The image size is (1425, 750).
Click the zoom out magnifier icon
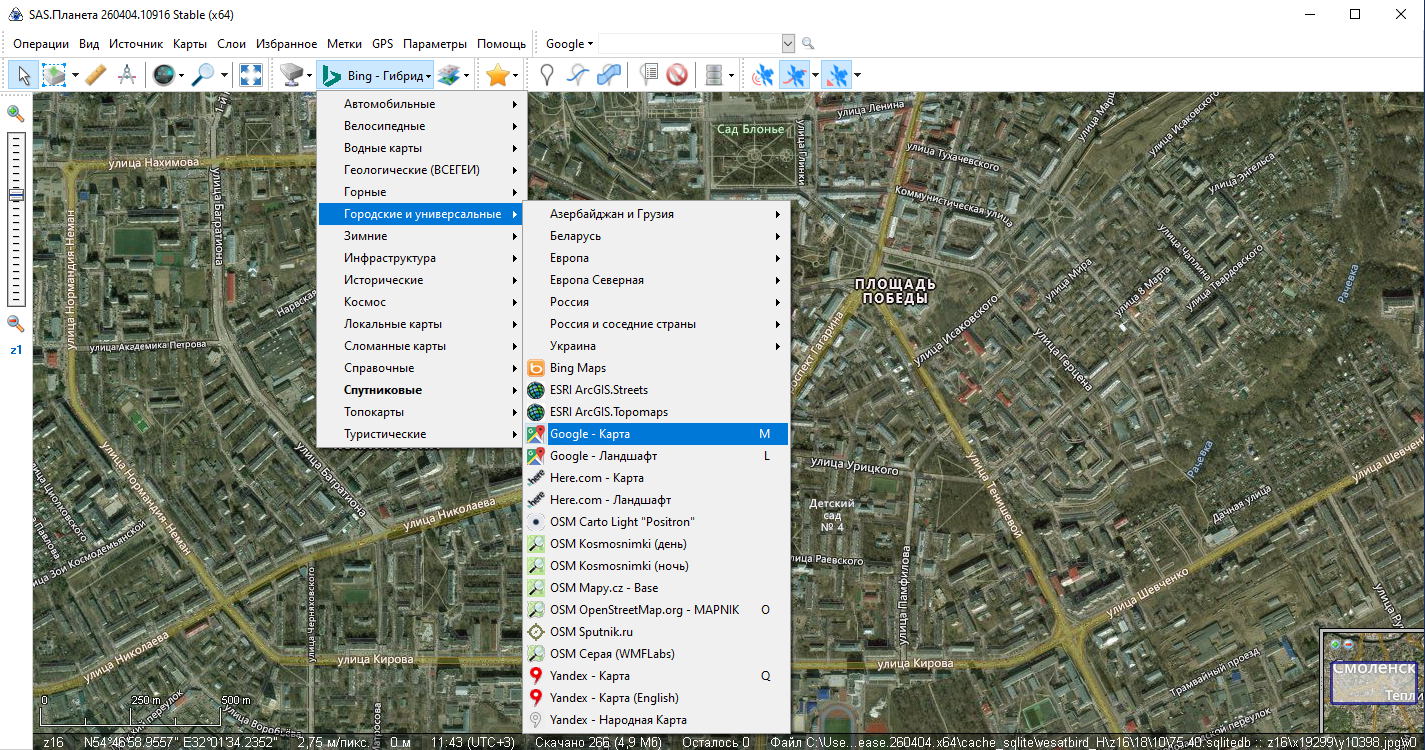pos(16,323)
